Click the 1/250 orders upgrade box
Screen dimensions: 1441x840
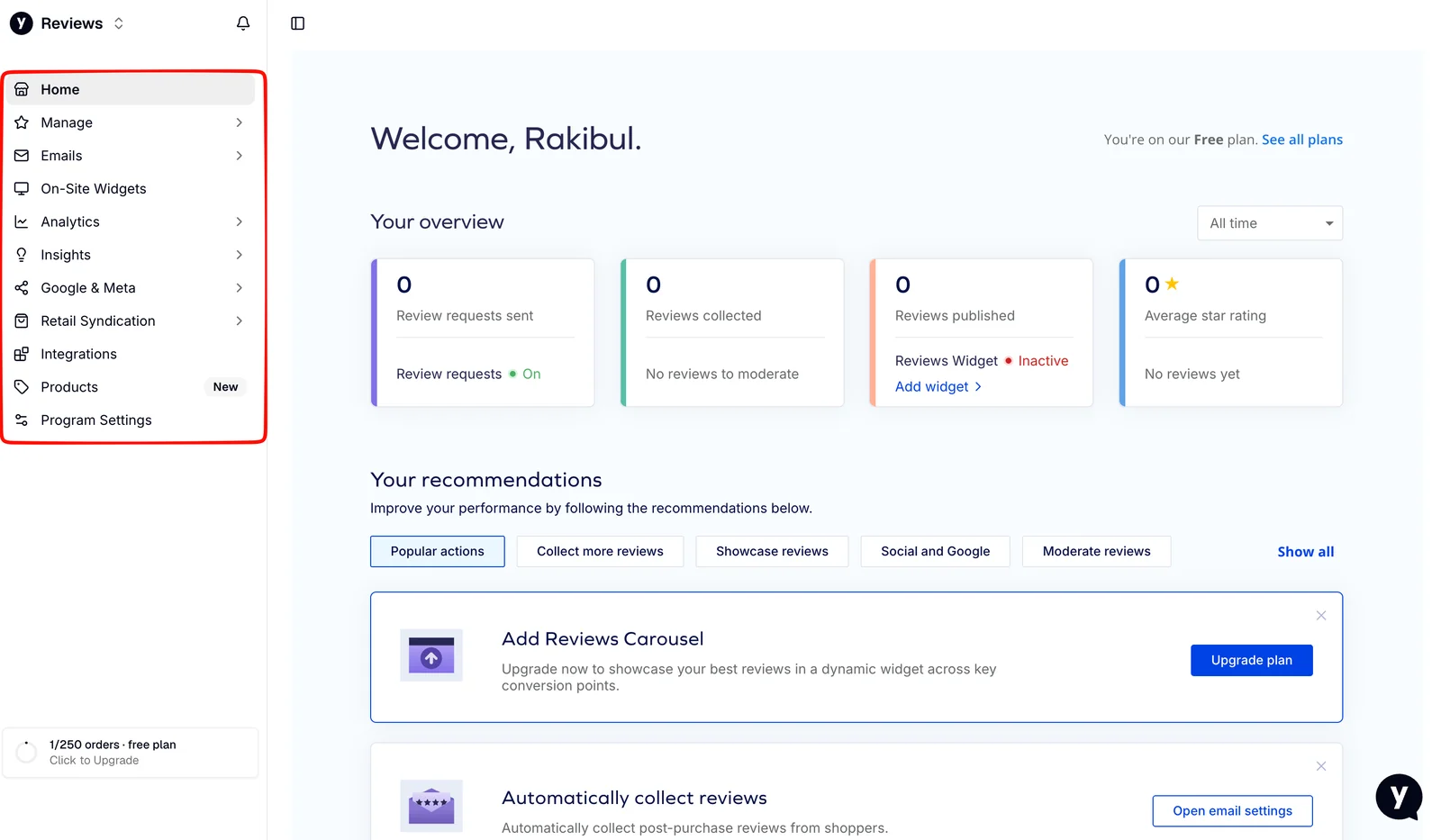[131, 753]
